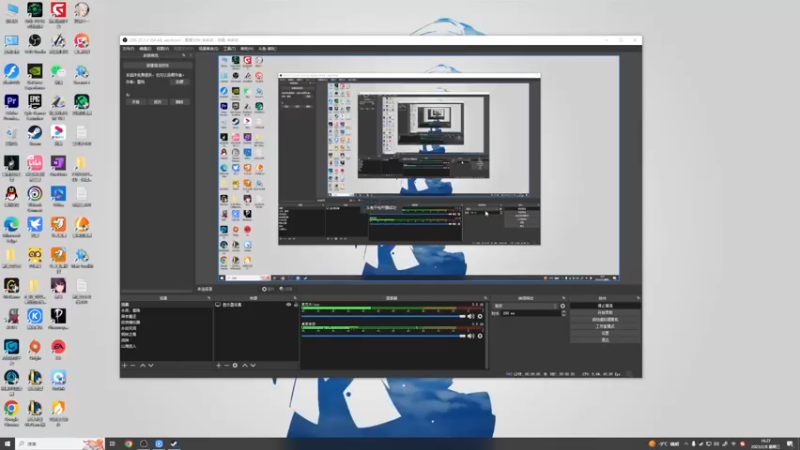Move scene down in Scenes list
This screenshot has height=450, width=800.
point(151,365)
